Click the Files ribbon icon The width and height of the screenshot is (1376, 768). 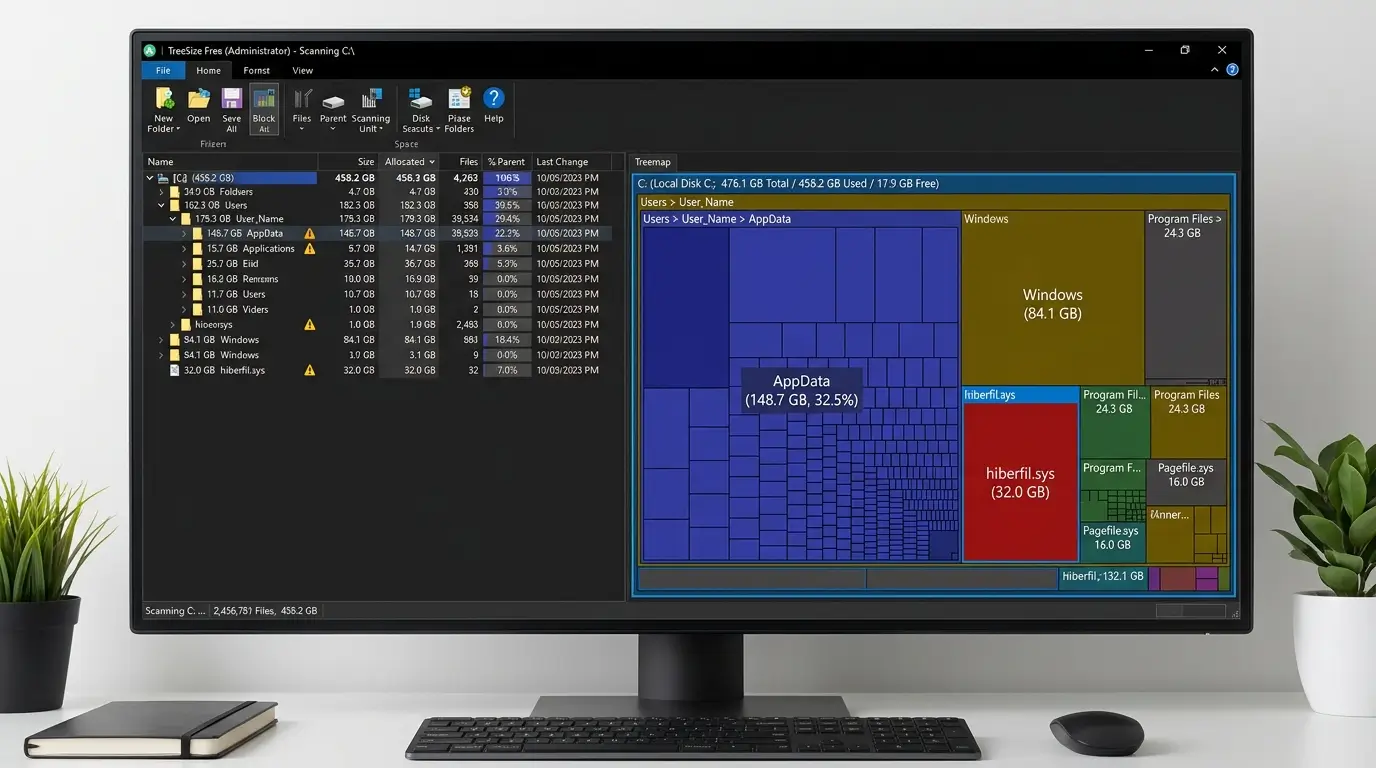pyautogui.click(x=302, y=98)
